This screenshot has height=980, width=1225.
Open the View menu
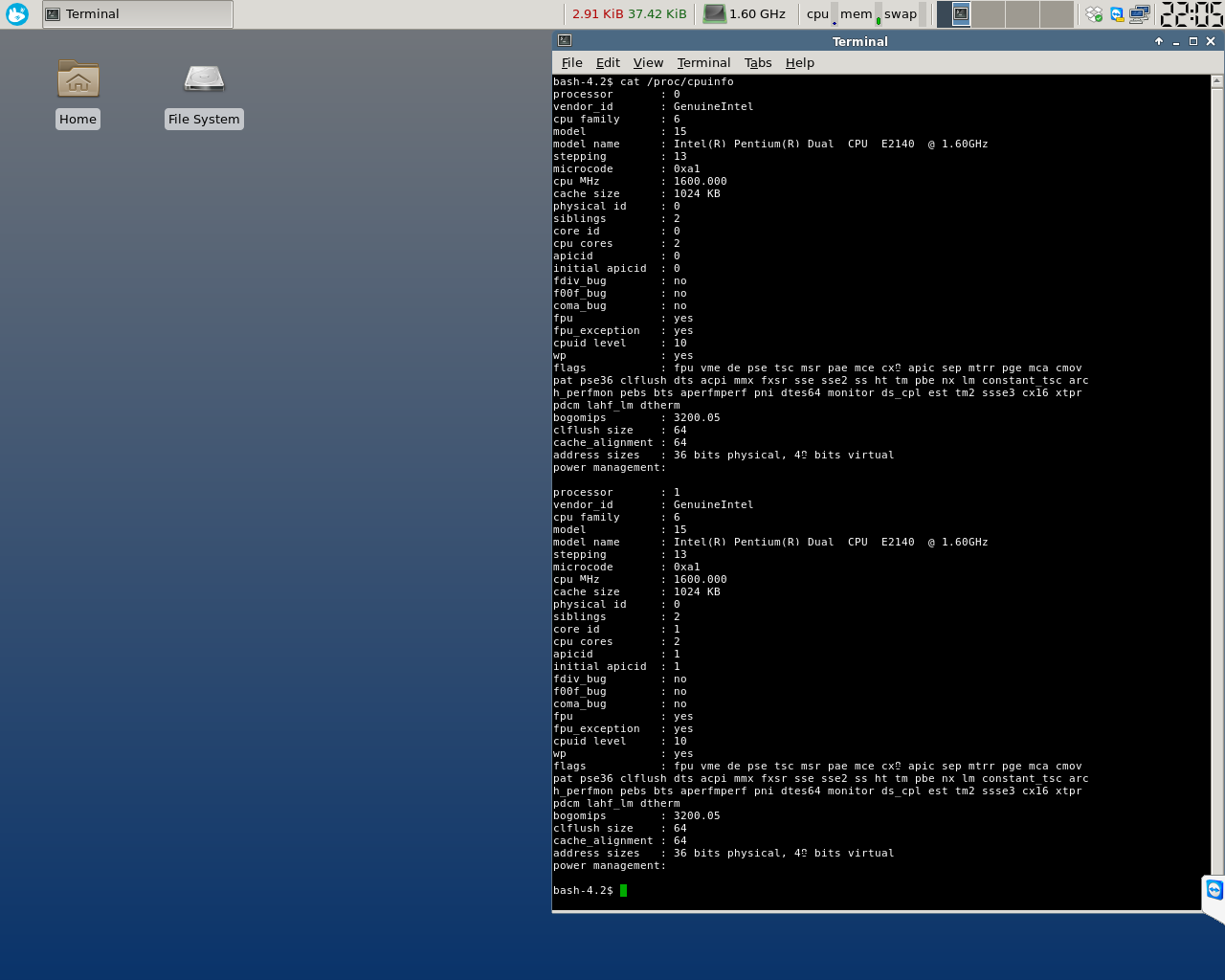coord(648,63)
